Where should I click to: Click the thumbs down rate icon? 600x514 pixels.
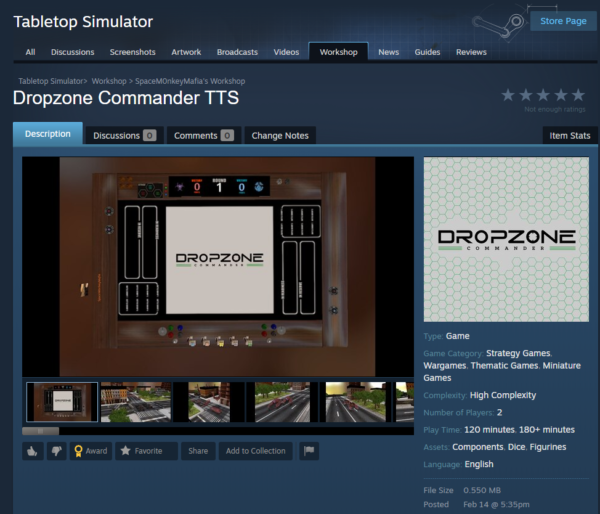coord(56,451)
